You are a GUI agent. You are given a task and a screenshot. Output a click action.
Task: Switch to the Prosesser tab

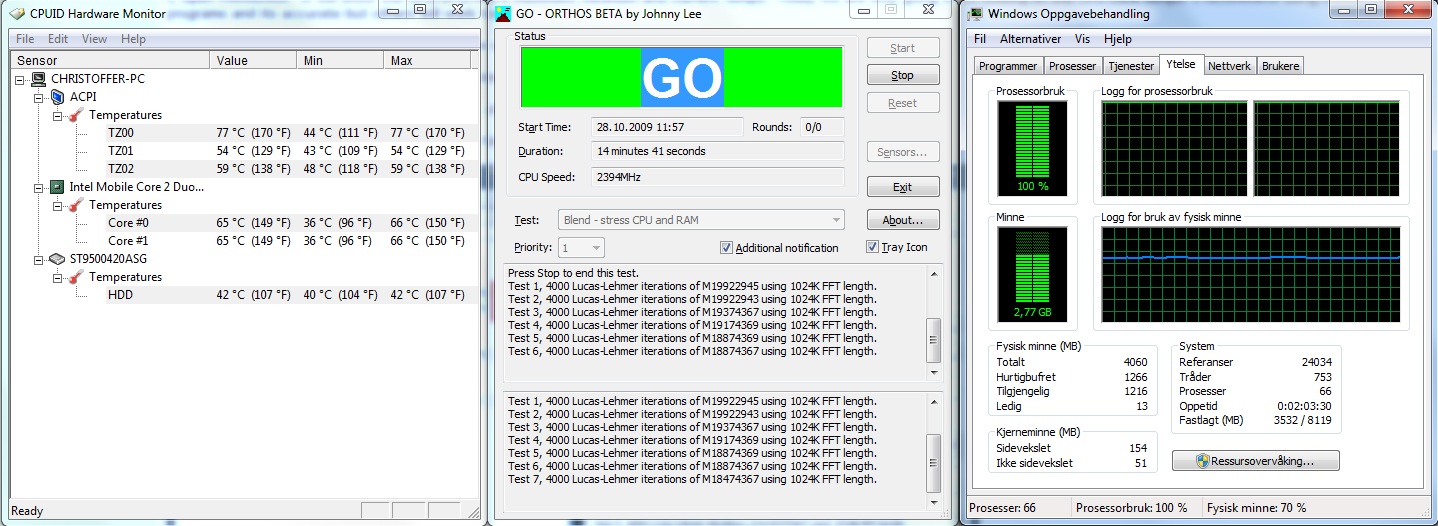[x=1072, y=66]
